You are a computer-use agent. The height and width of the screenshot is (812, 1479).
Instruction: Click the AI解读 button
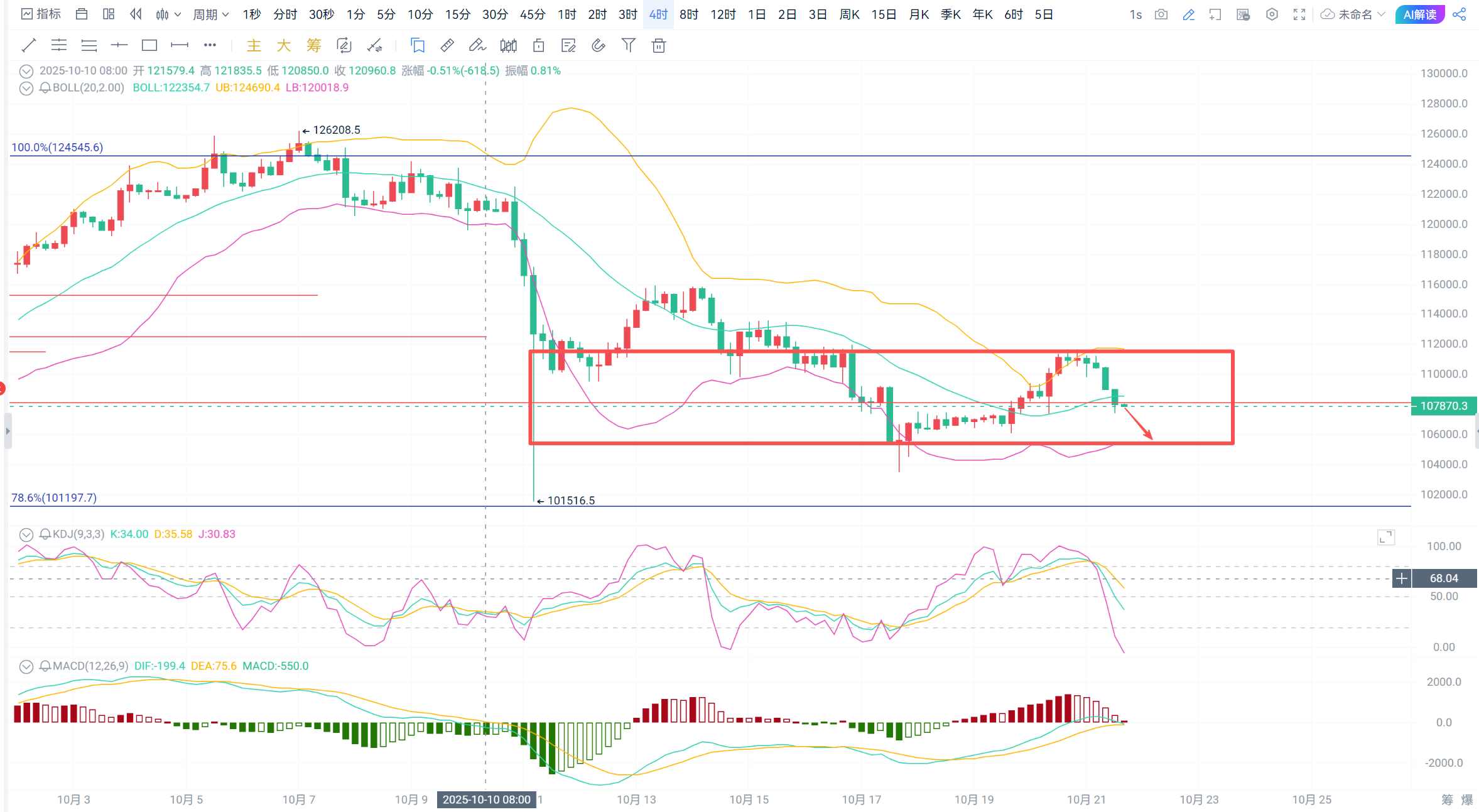pos(1419,14)
